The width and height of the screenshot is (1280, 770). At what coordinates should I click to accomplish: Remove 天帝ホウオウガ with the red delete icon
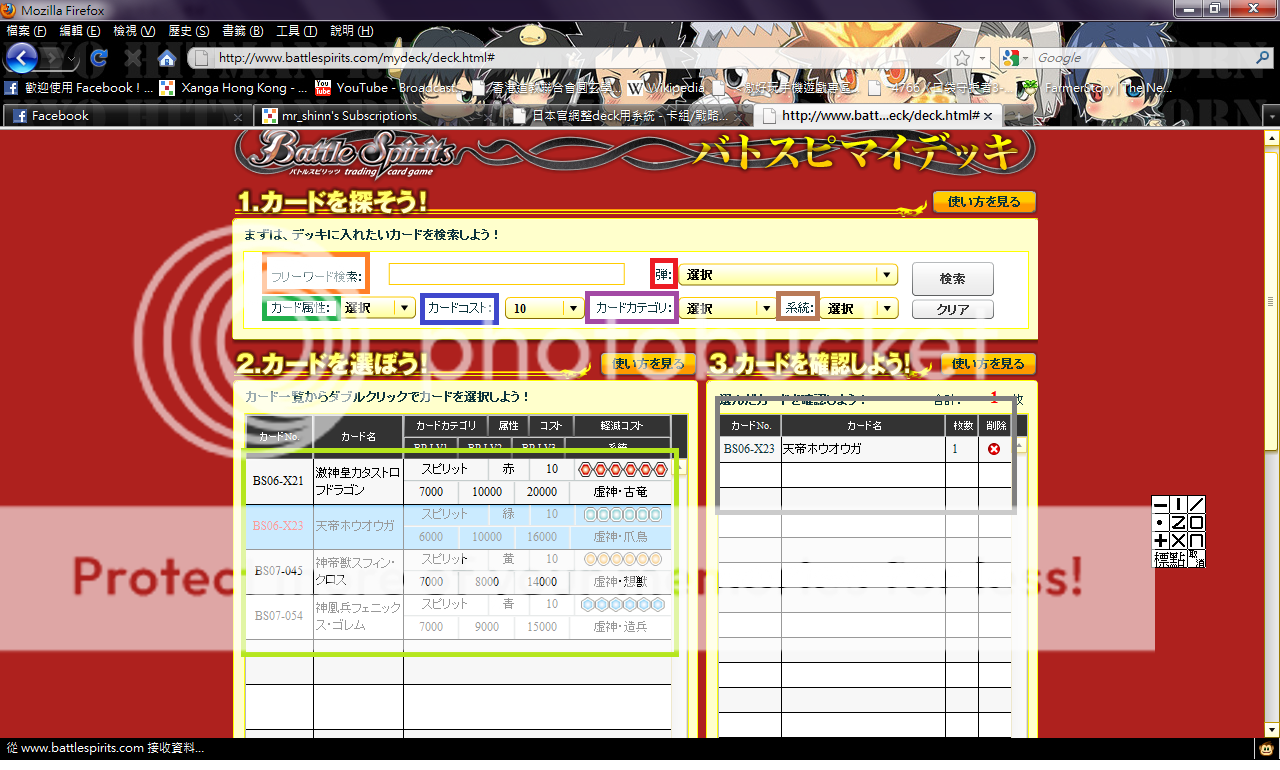tap(993, 449)
